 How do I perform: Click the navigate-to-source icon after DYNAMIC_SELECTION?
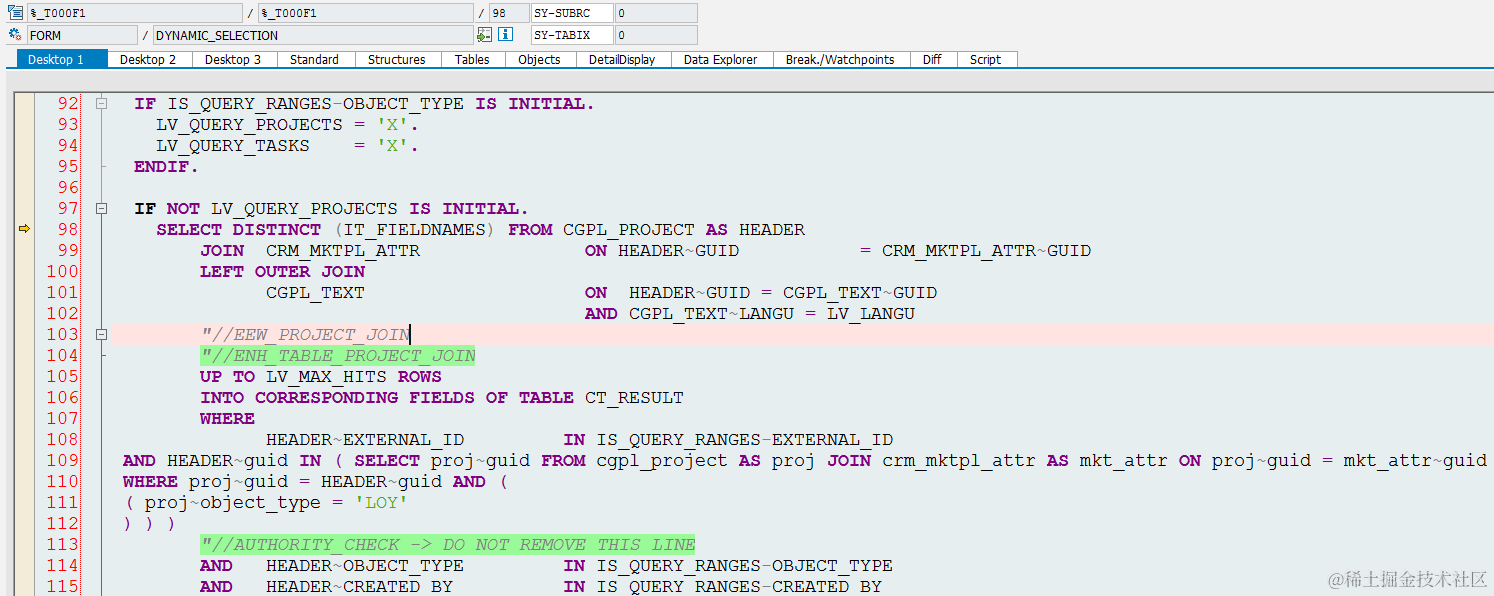pos(485,35)
